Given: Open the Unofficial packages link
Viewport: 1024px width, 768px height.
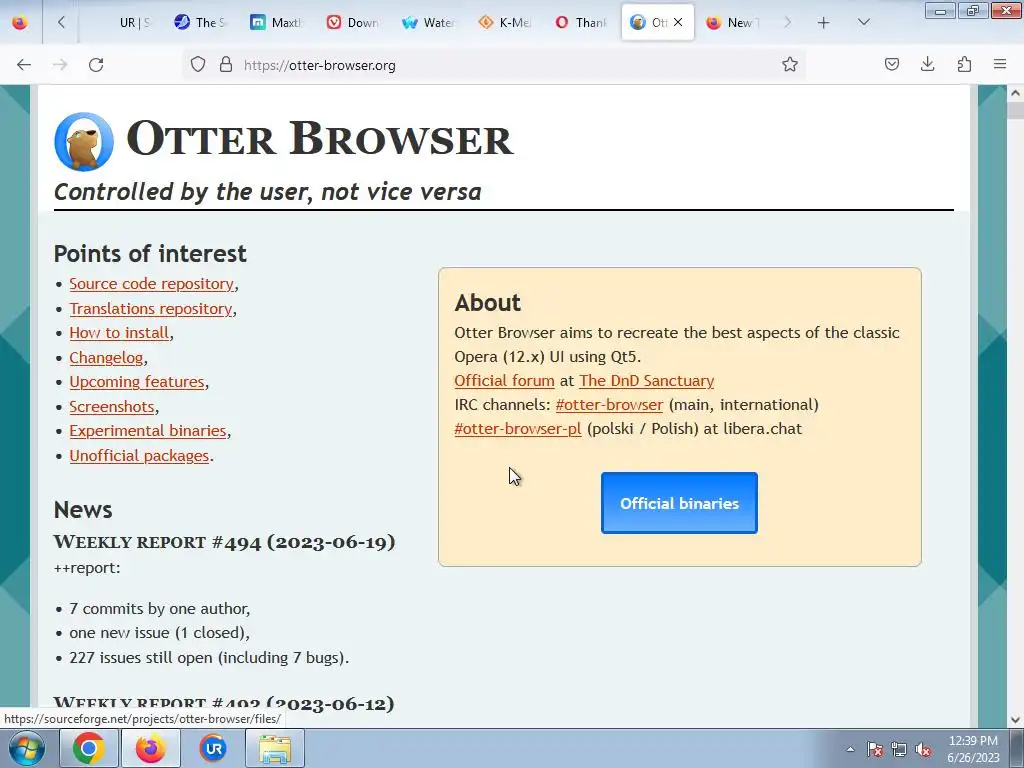Looking at the screenshot, I should [x=139, y=456].
